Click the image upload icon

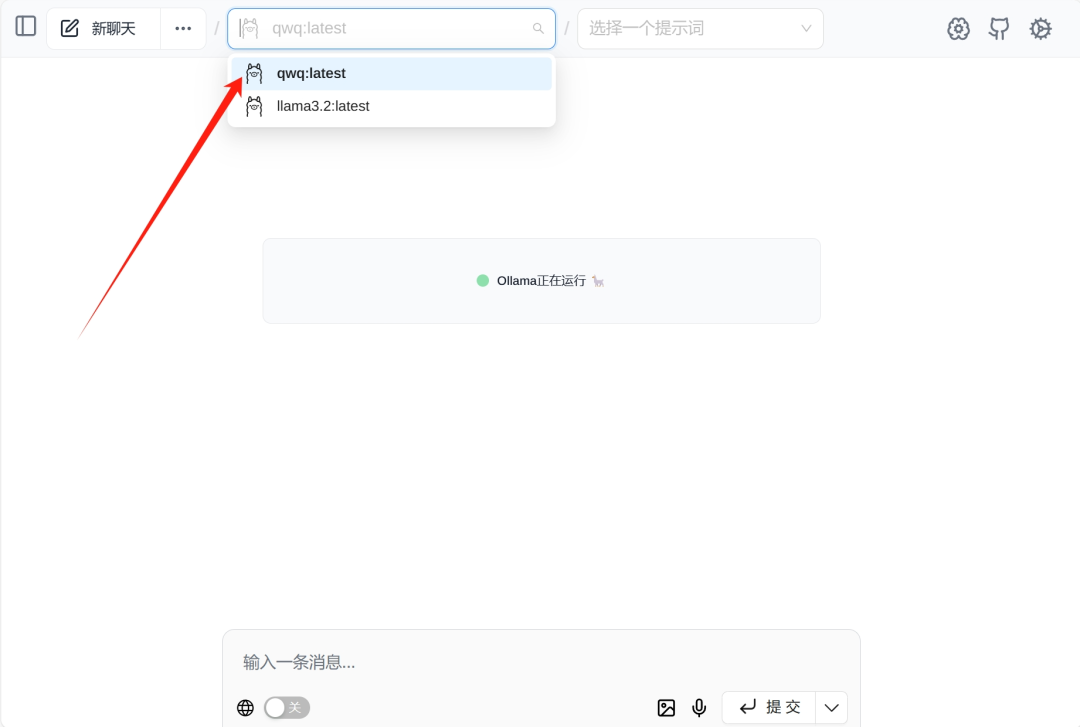coord(666,707)
